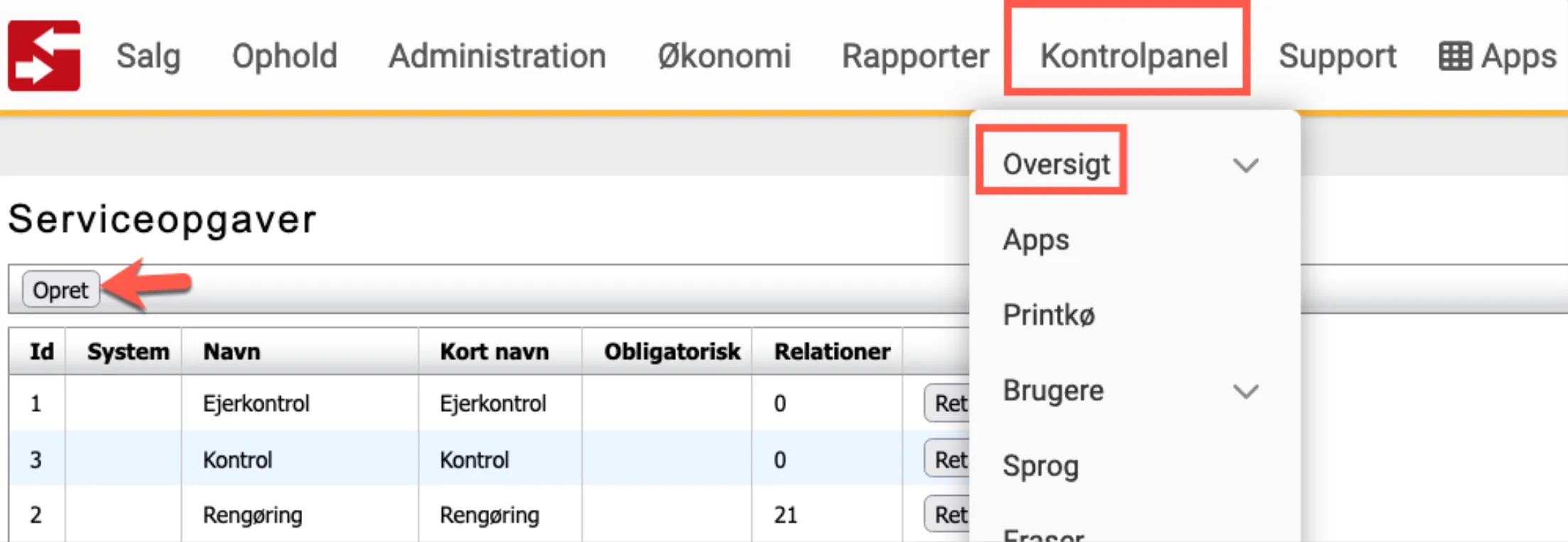Open the Ophold menu
This screenshot has height=542, width=1568.
pos(284,56)
